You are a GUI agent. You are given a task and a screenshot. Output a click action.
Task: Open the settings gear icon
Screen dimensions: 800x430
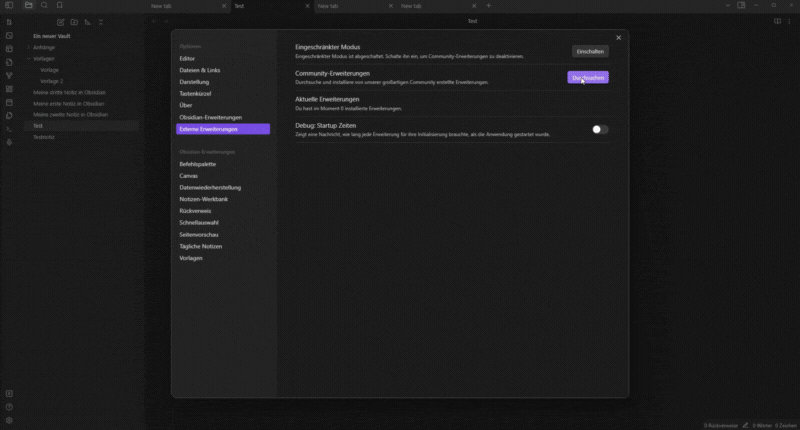9,420
